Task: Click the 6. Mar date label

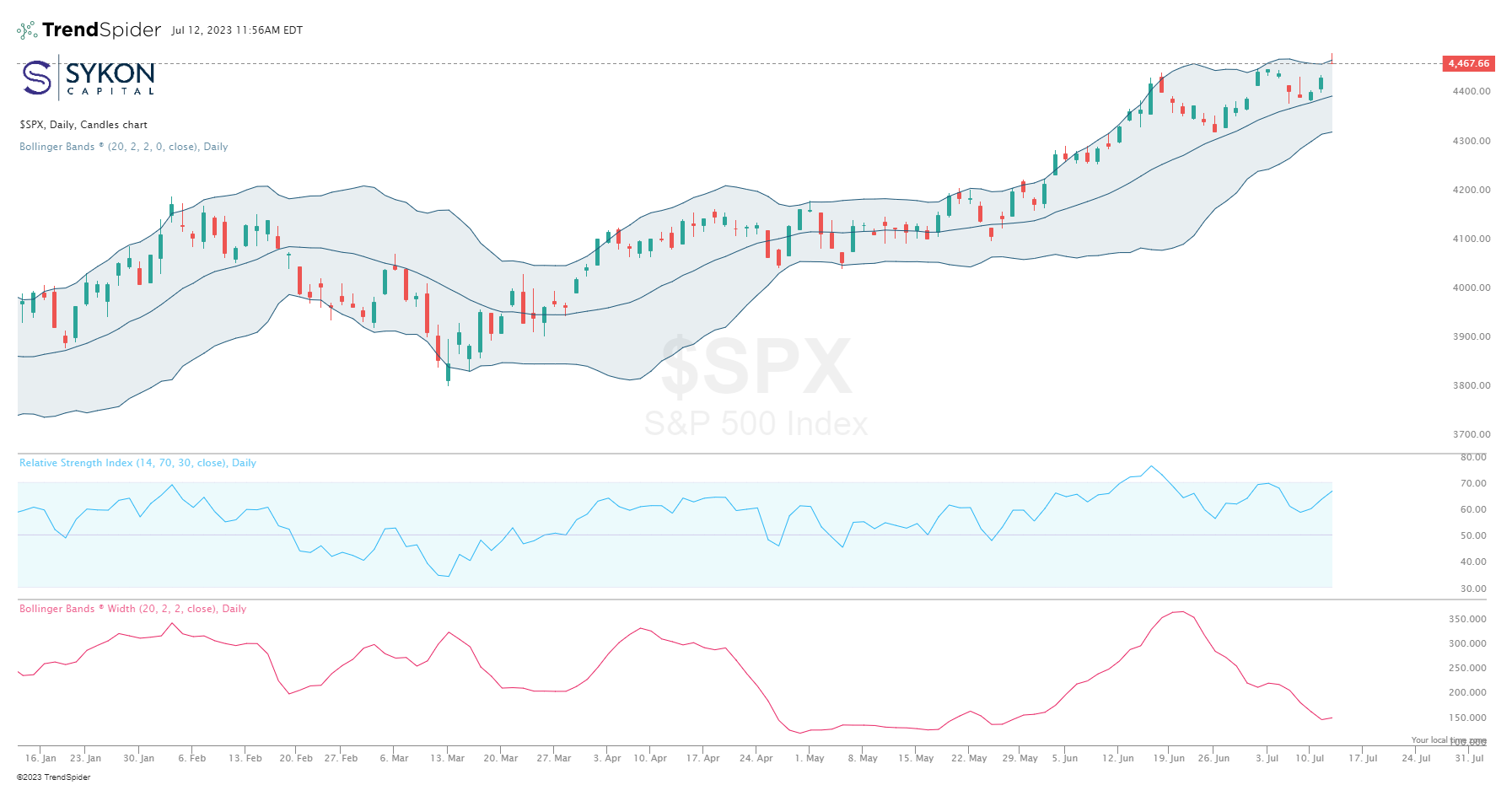Action: pyautogui.click(x=394, y=758)
